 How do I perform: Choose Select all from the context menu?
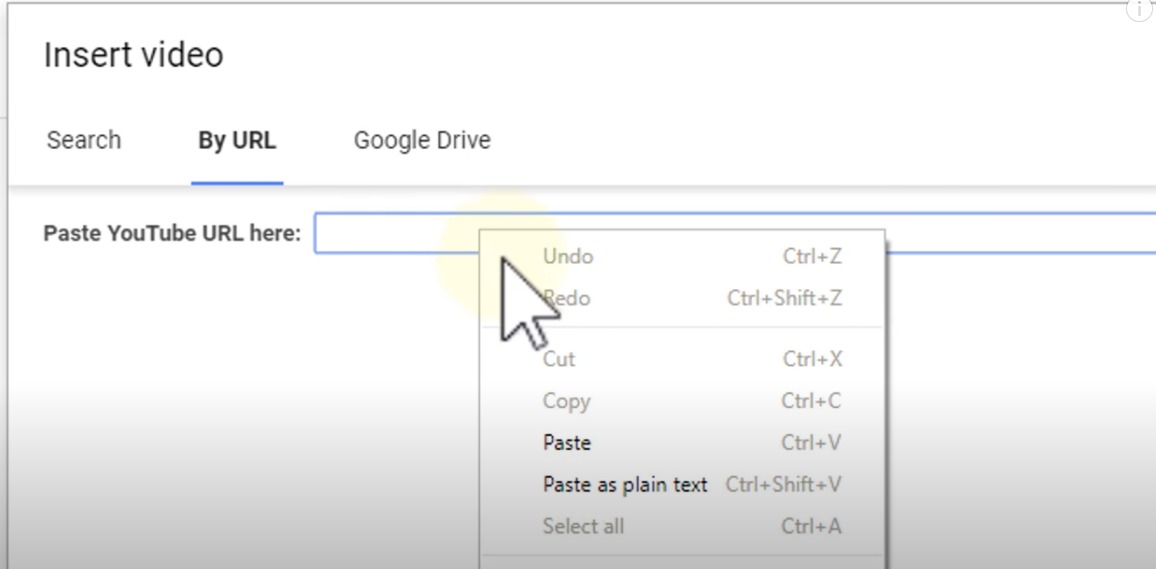(583, 526)
